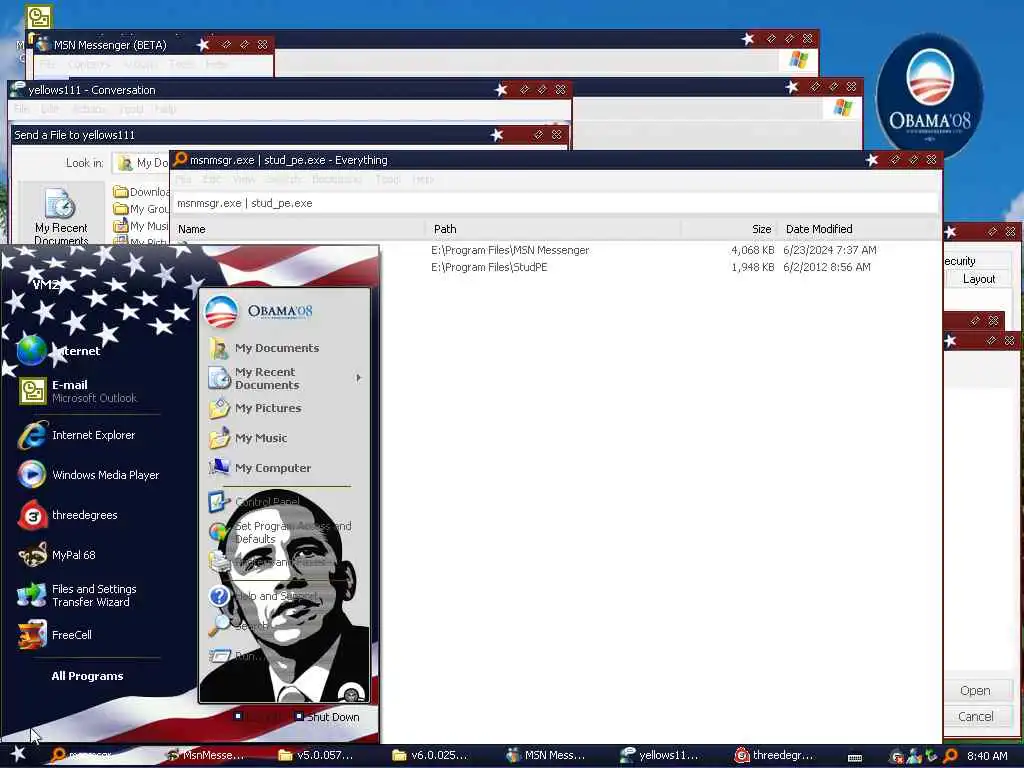Open Help menu in Everything window
1024x768 pixels.
(423, 179)
